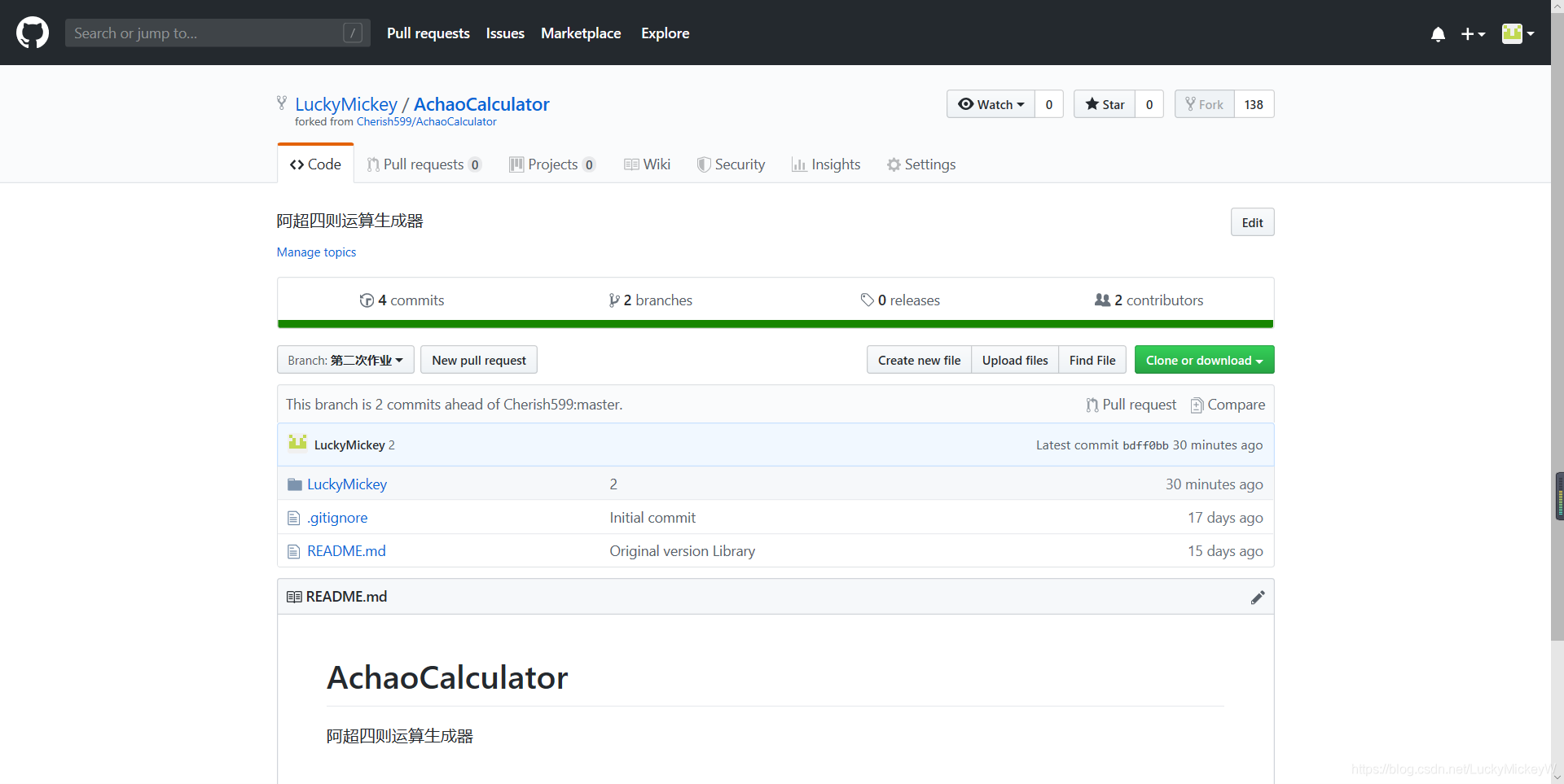The width and height of the screenshot is (1564, 784).
Task: Open the Projects tab
Action: 552,164
